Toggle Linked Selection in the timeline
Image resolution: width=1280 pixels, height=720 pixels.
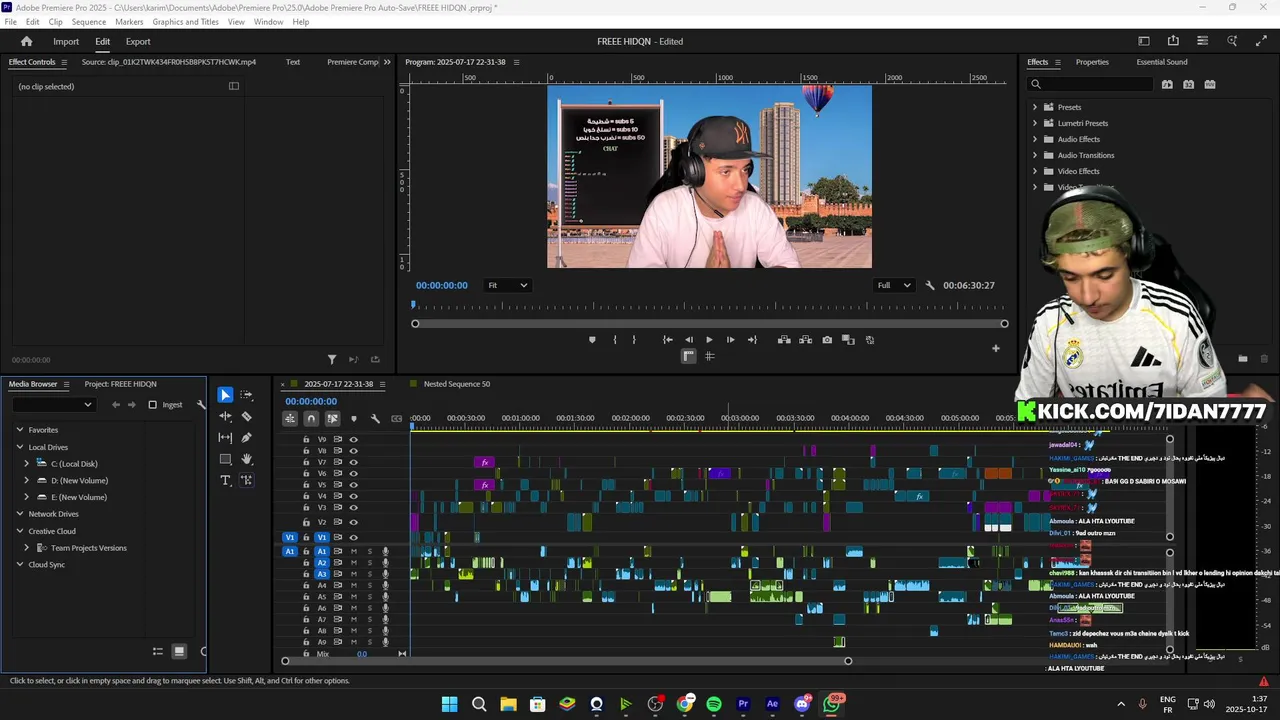[x=332, y=418]
